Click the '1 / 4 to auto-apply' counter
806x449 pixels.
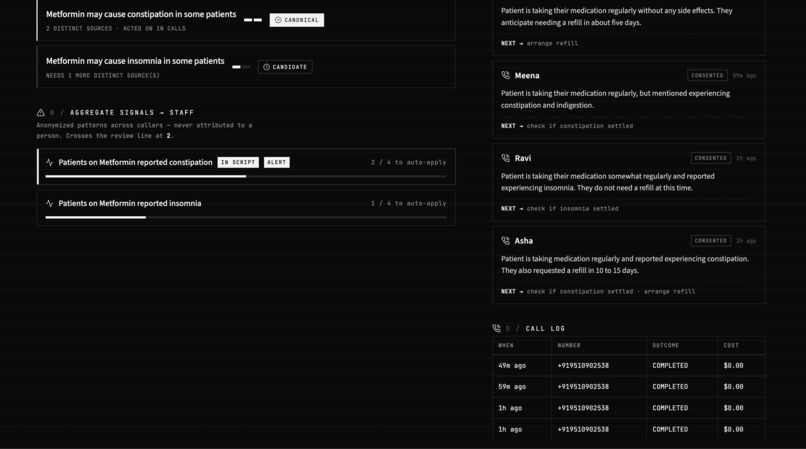coord(409,203)
